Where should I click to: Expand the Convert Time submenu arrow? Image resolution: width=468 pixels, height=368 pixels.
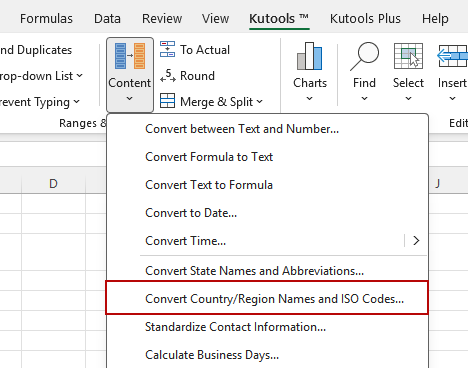pos(416,241)
